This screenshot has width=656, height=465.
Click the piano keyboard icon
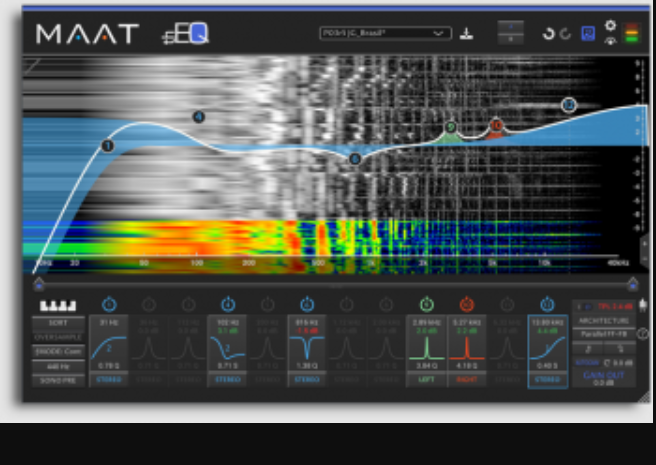pyautogui.click(x=58, y=306)
